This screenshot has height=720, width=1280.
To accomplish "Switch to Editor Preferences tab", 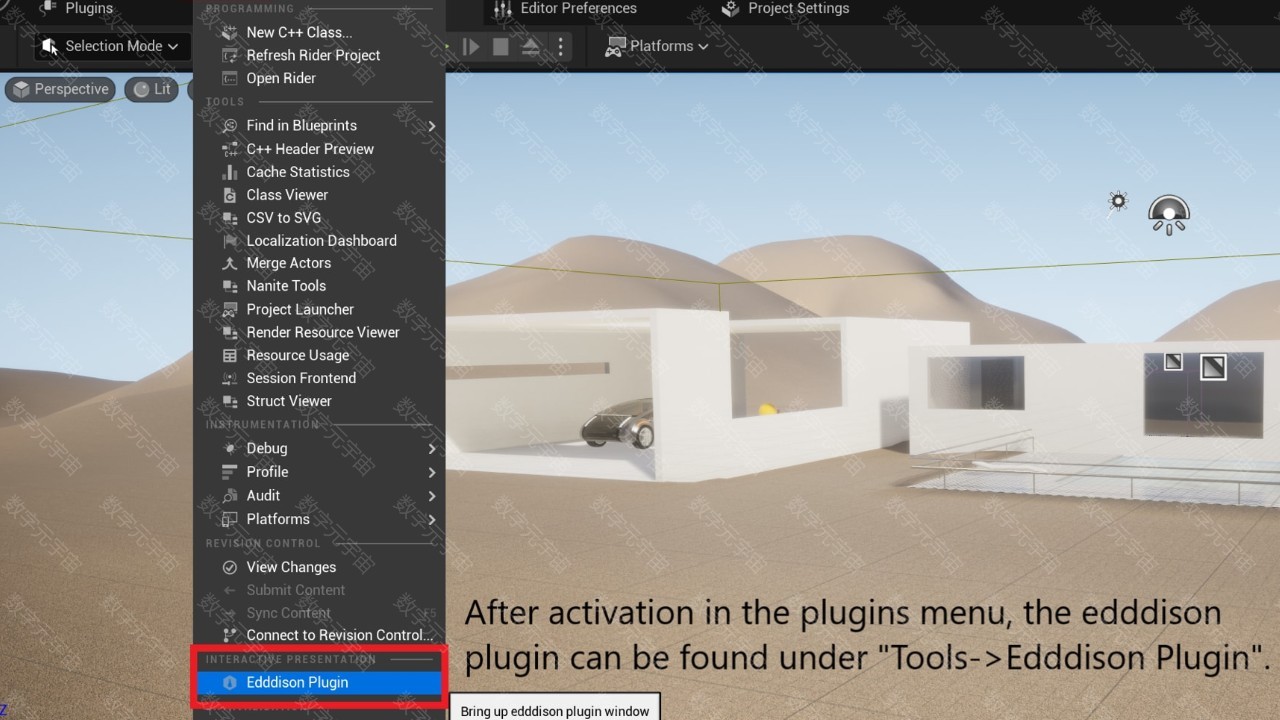I will coord(565,9).
